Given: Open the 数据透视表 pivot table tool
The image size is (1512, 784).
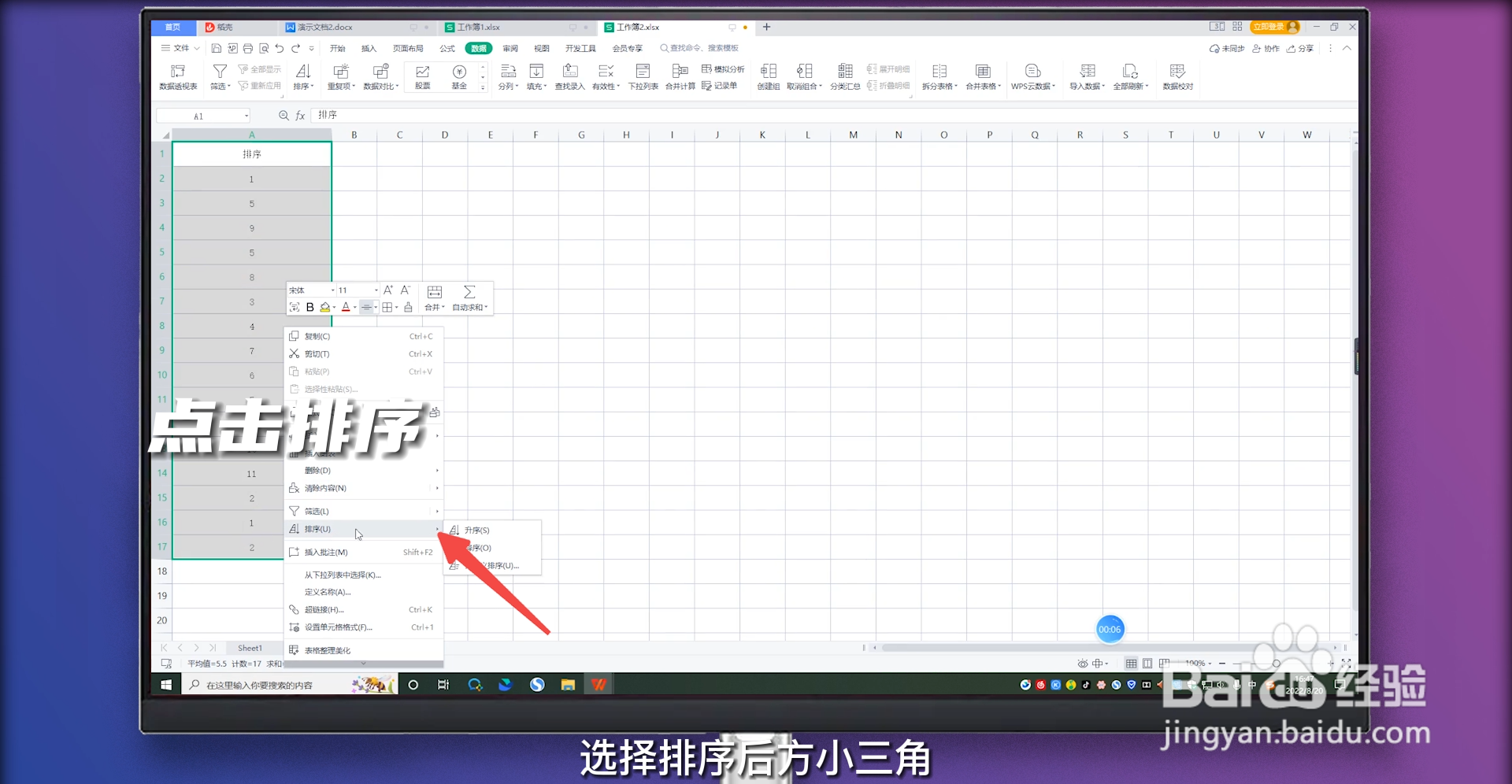Looking at the screenshot, I should coord(178,76).
